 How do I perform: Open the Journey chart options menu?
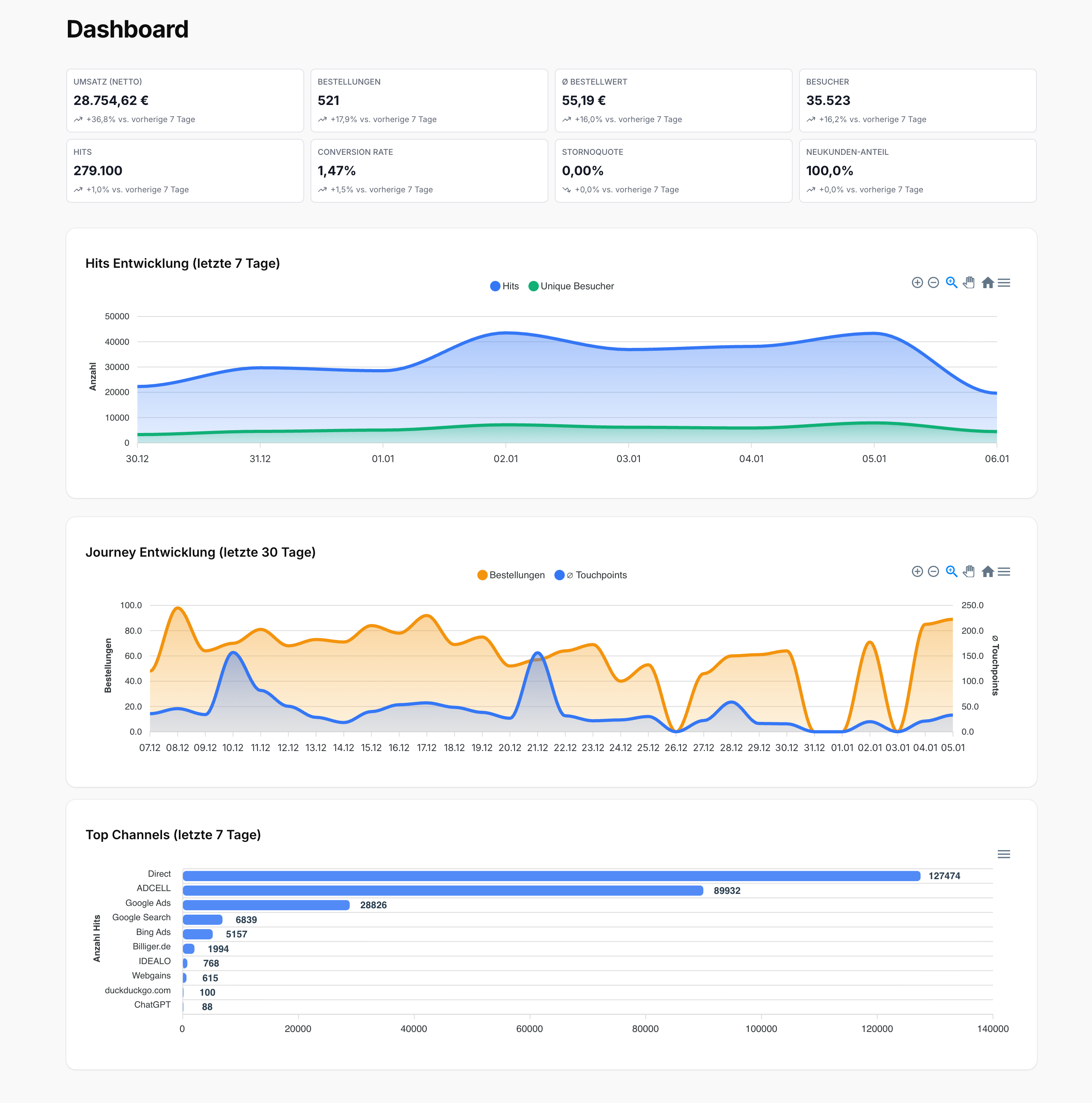coord(1005,571)
